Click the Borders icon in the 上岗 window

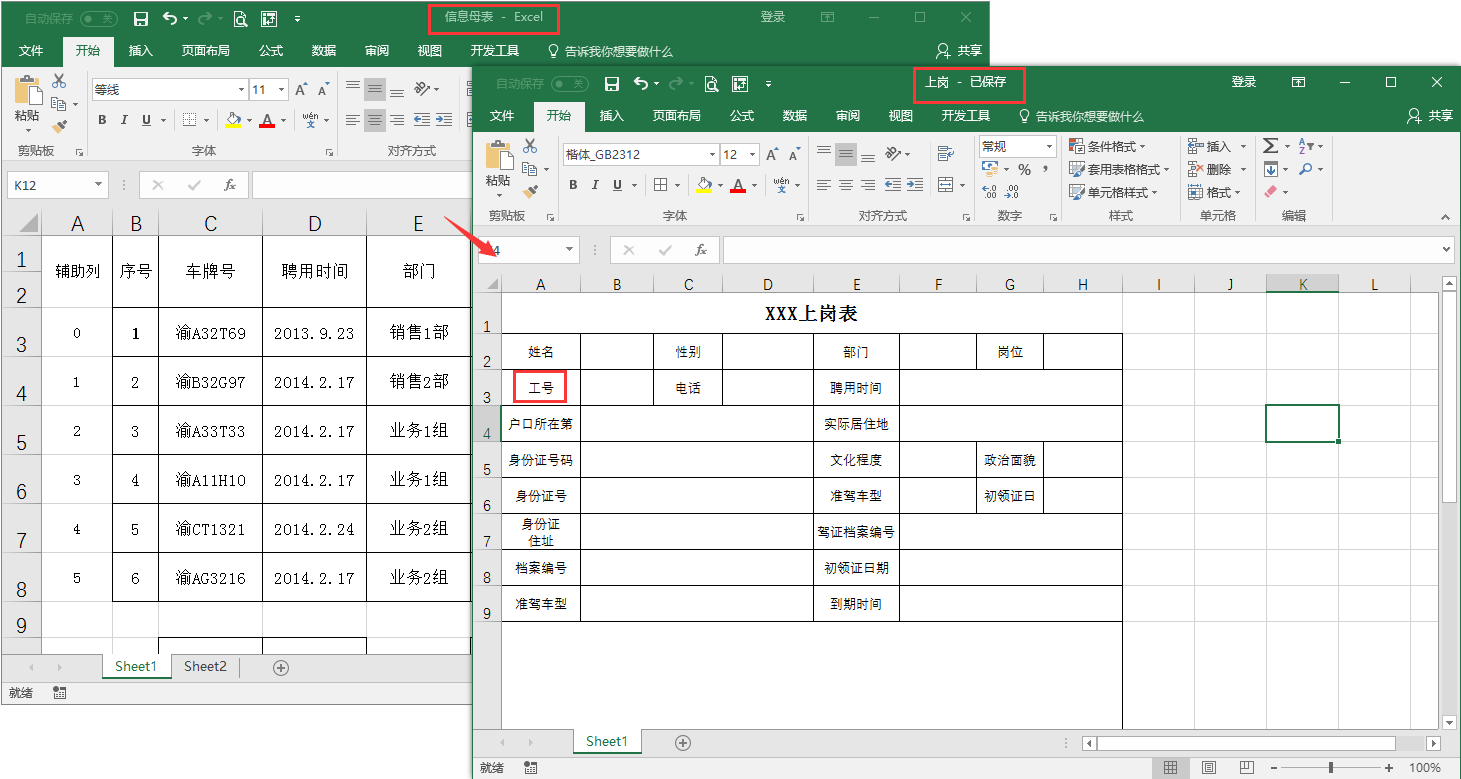coord(660,185)
